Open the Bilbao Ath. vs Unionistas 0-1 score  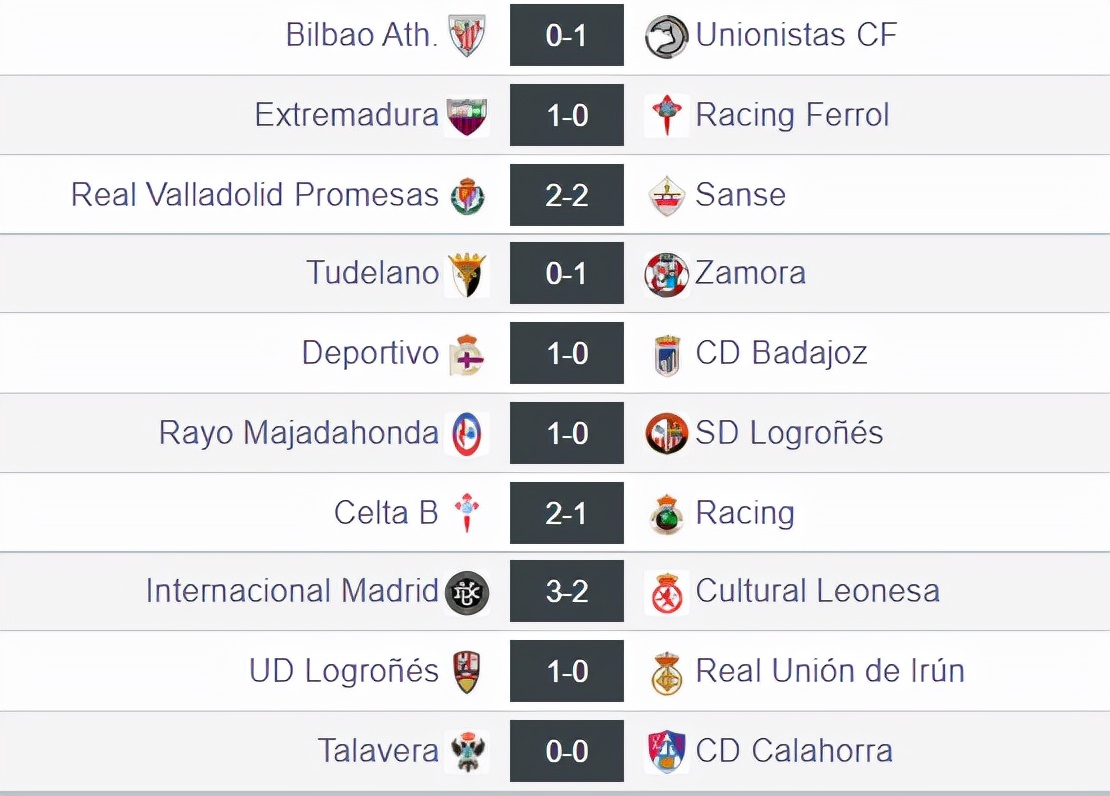pos(567,36)
